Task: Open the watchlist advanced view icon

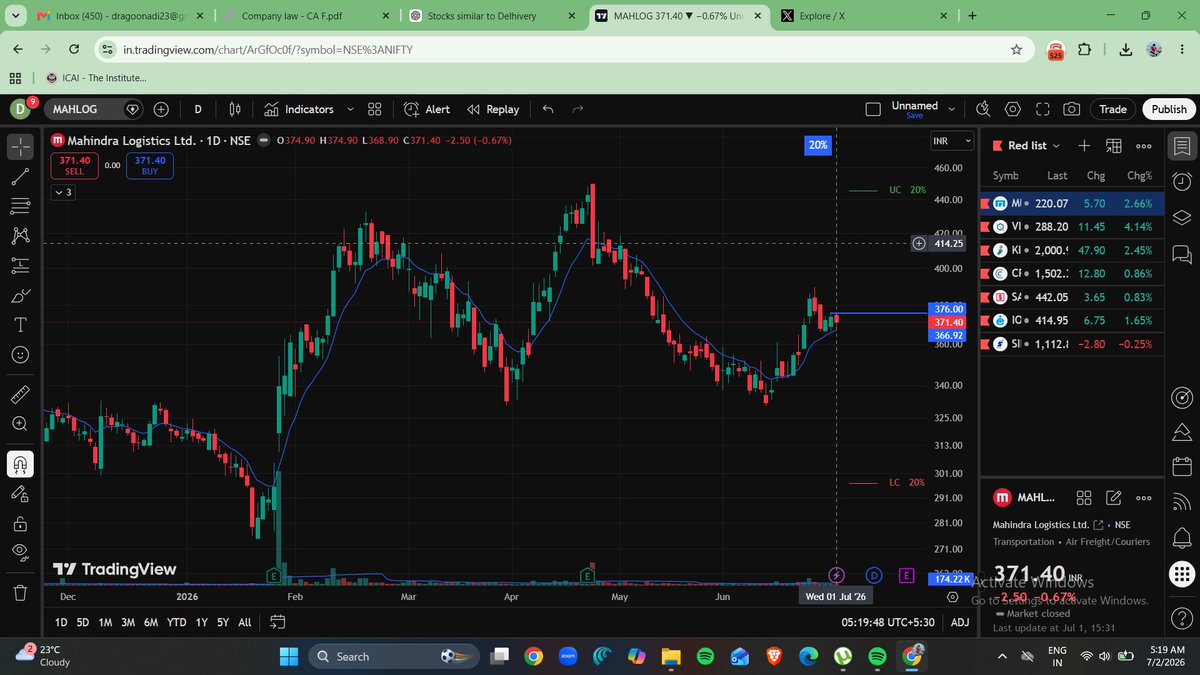Action: click(x=1114, y=146)
